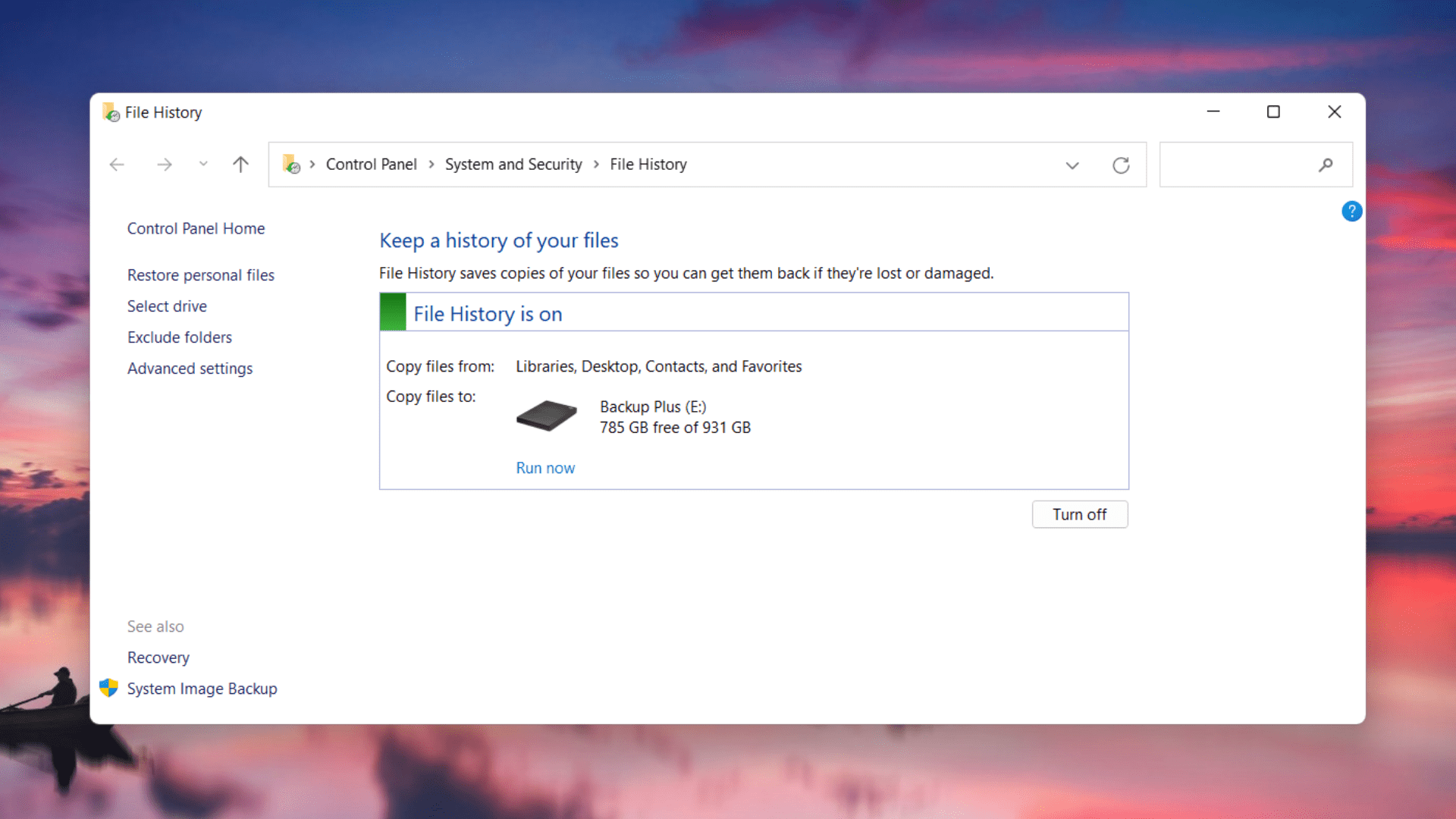This screenshot has width=1456, height=819.
Task: Maximize the File History window
Action: (1273, 111)
